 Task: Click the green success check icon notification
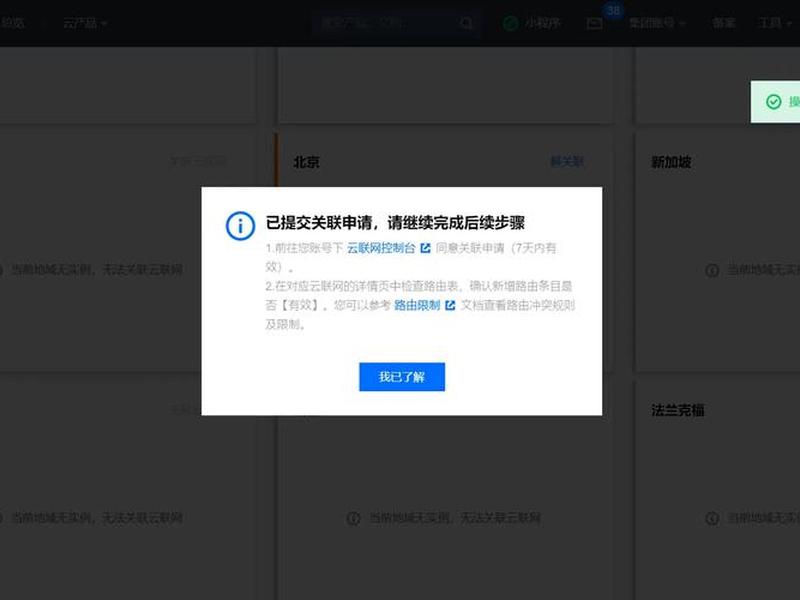773,102
